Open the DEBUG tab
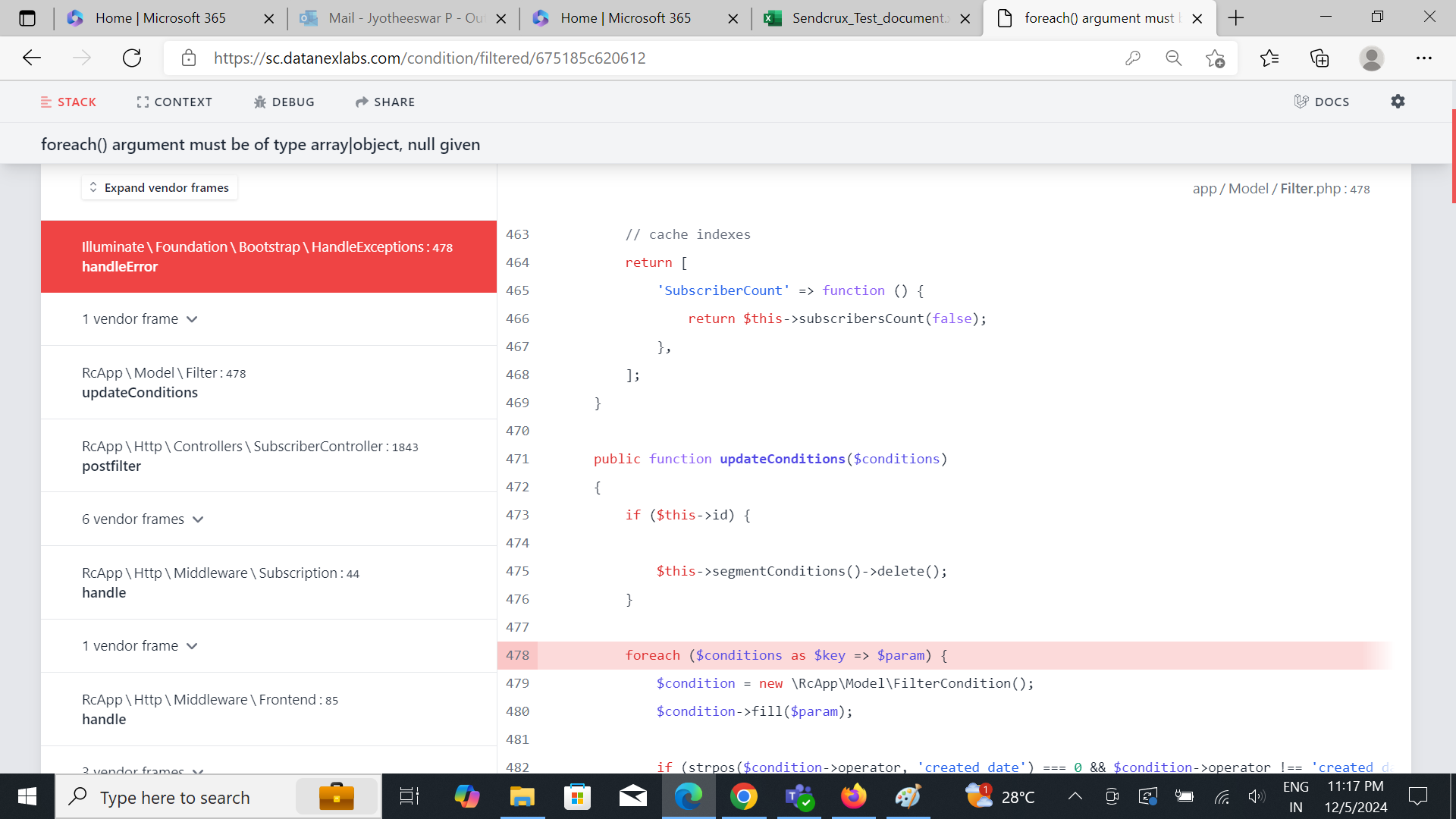 284,102
